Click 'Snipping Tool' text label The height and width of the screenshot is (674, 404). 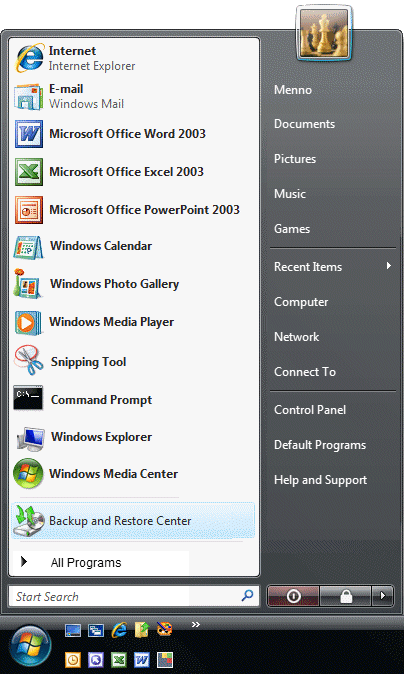89,362
